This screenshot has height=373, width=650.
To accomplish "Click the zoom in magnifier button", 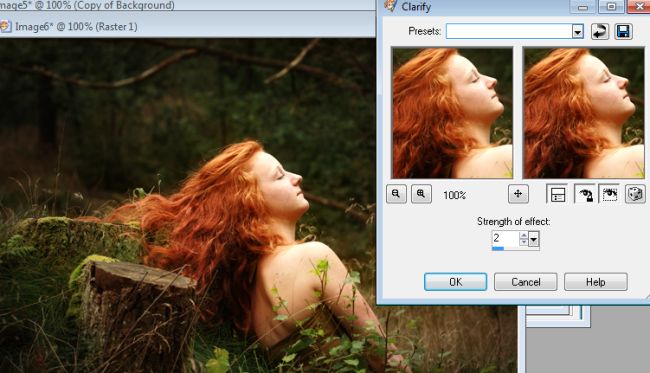I will [x=421, y=194].
